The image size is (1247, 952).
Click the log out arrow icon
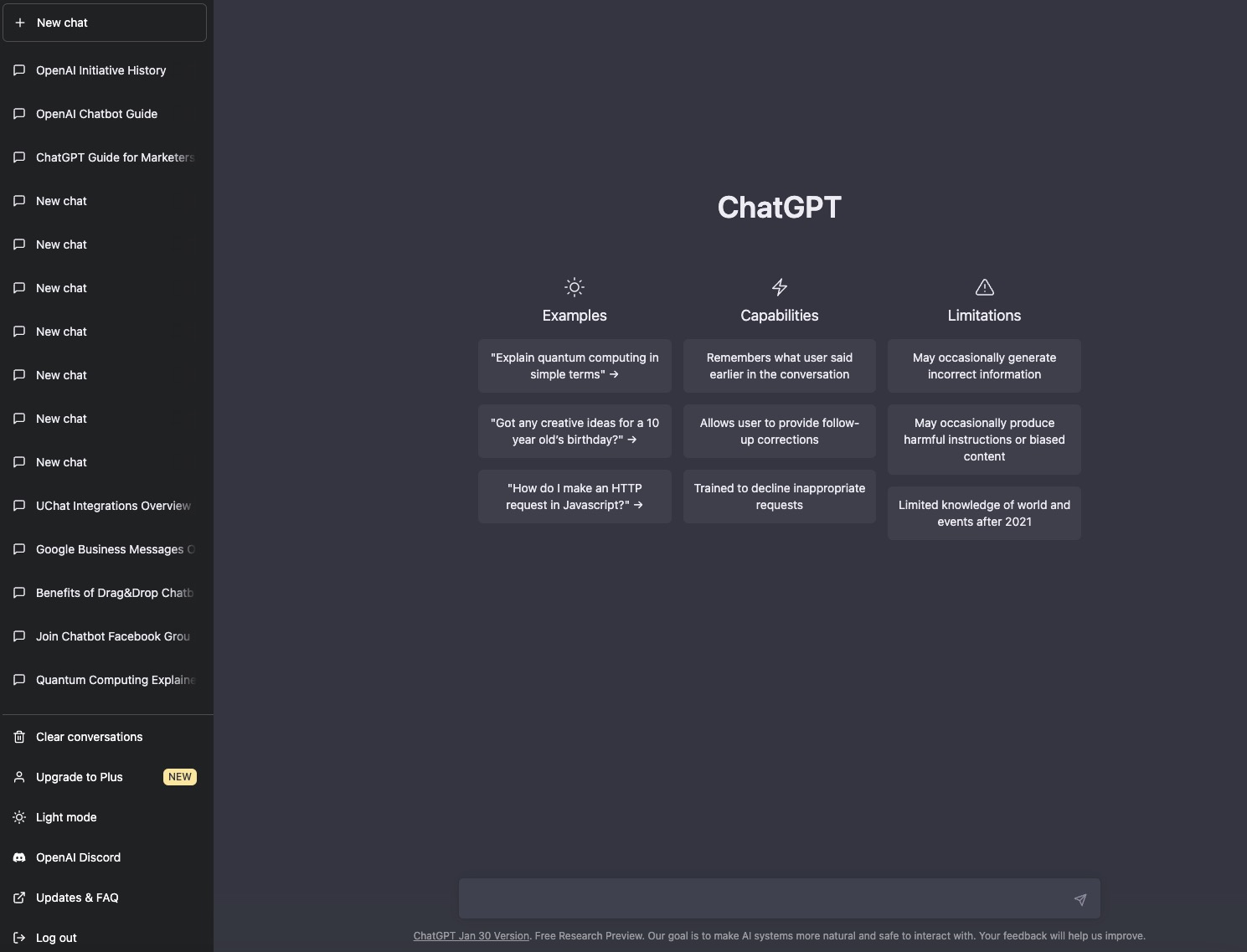pyautogui.click(x=18, y=938)
